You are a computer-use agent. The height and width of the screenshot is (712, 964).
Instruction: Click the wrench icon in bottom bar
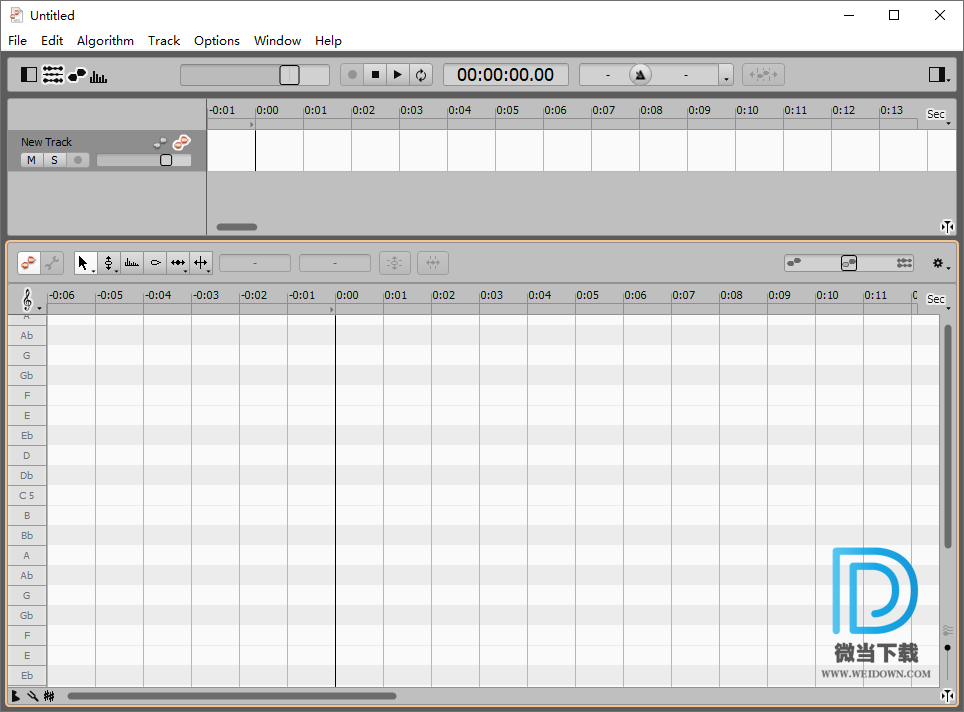(33, 696)
